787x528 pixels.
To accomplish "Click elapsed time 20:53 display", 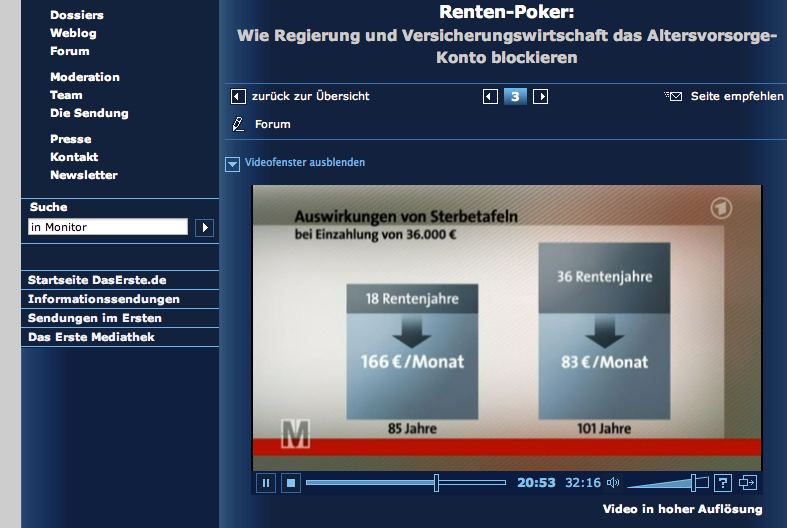I will tap(536, 483).
